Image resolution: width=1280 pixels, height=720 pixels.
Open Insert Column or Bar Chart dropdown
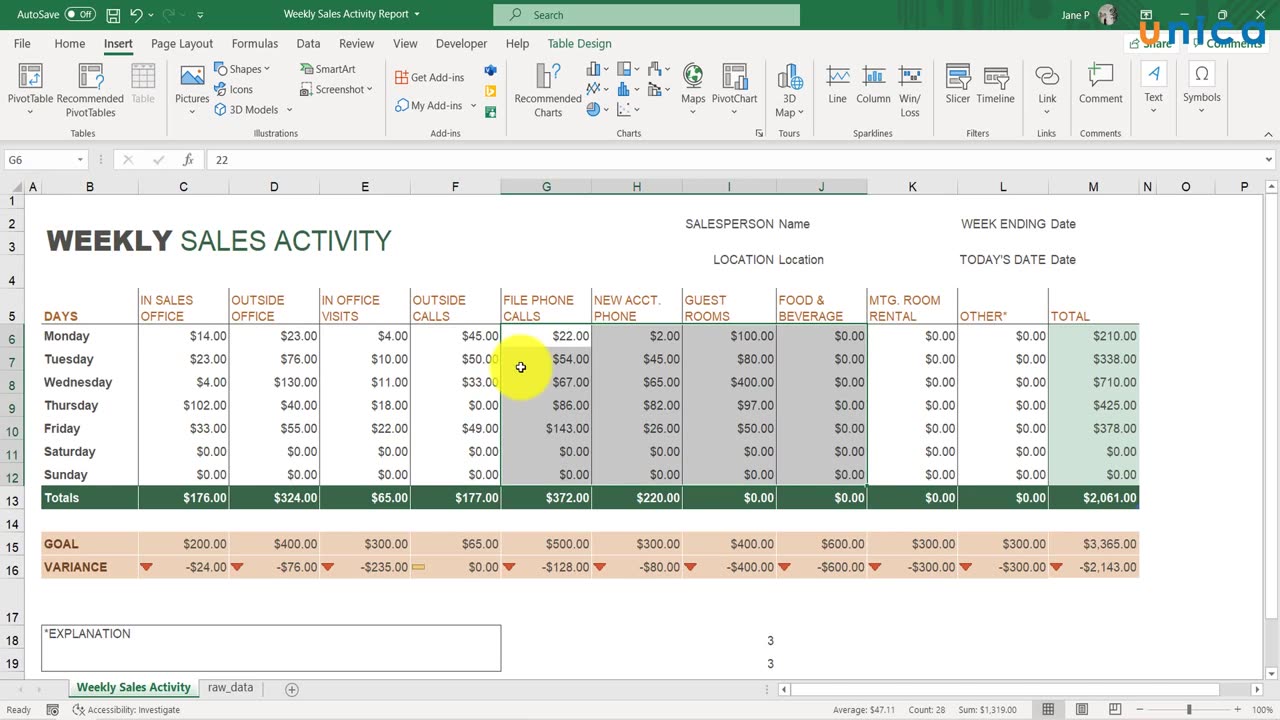click(597, 69)
